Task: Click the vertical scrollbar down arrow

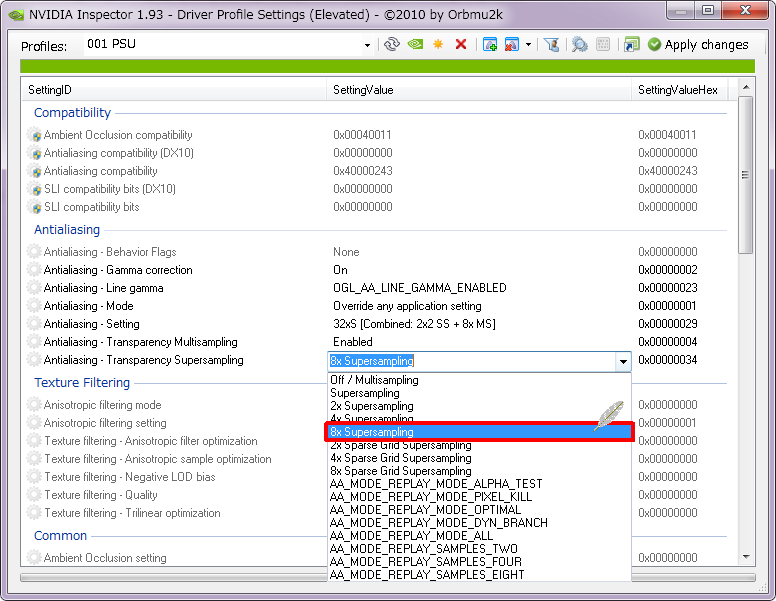Action: [746, 557]
